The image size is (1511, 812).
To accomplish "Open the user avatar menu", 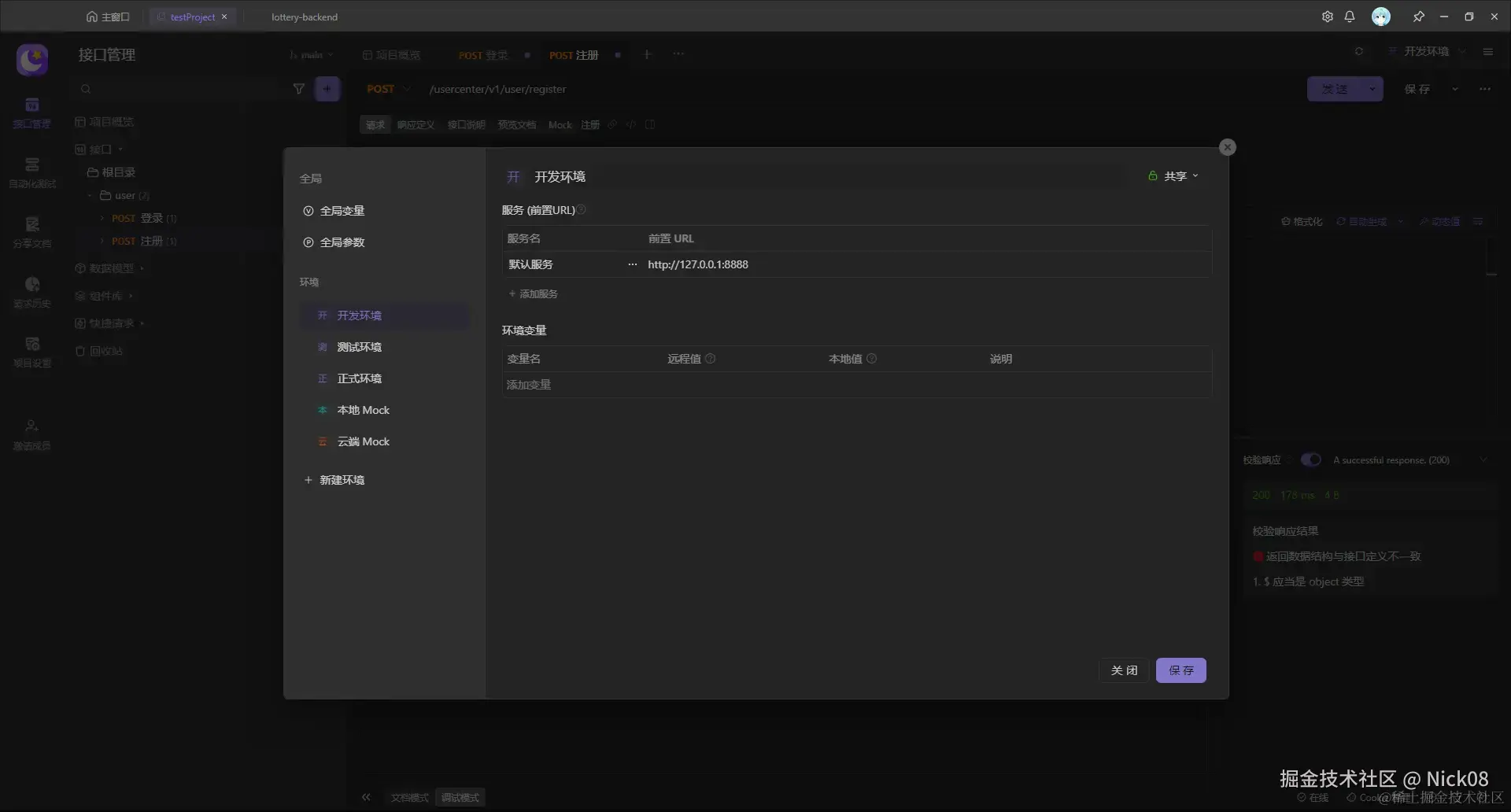I will 1380,17.
